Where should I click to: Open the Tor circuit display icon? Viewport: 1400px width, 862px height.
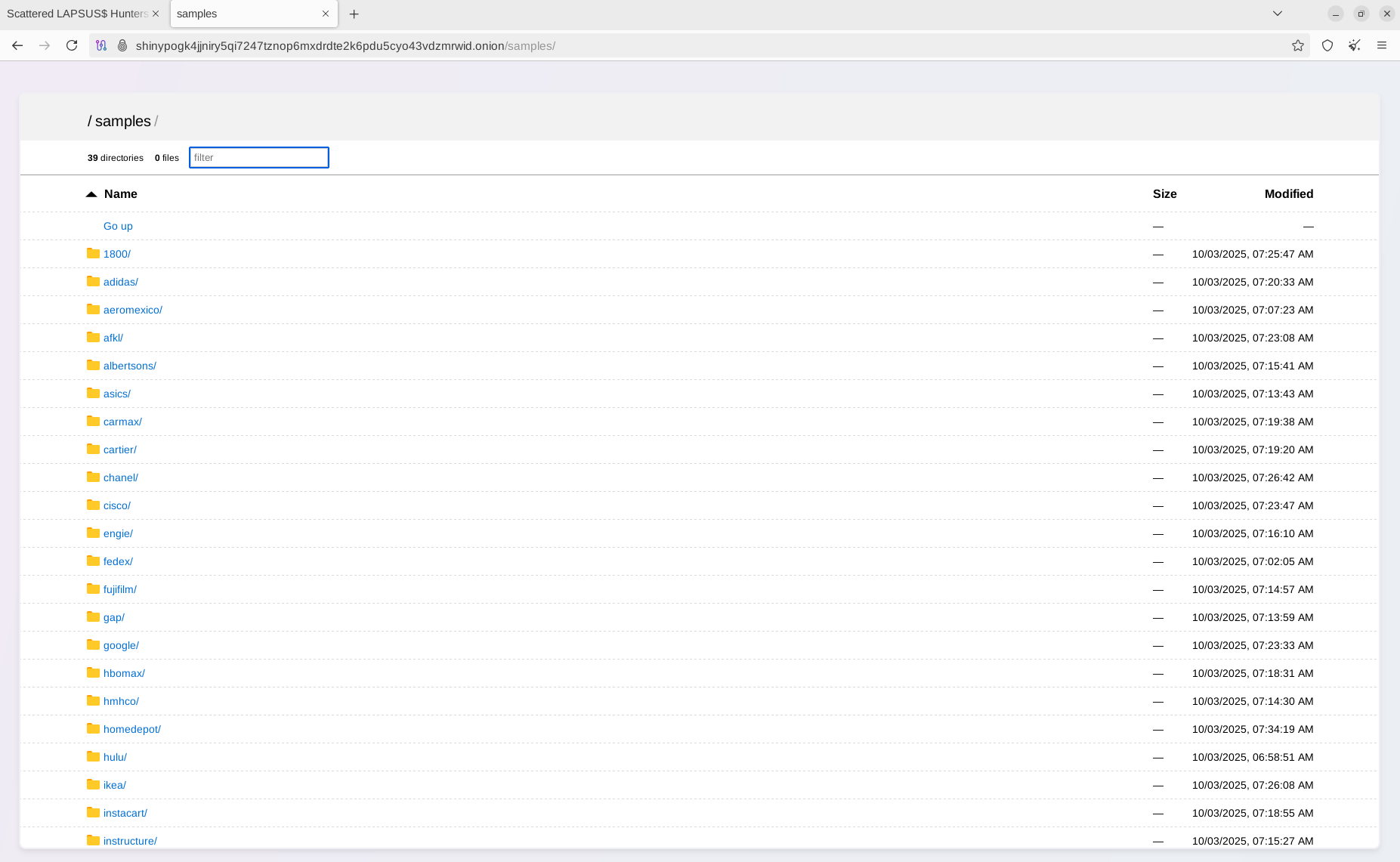pos(101,45)
